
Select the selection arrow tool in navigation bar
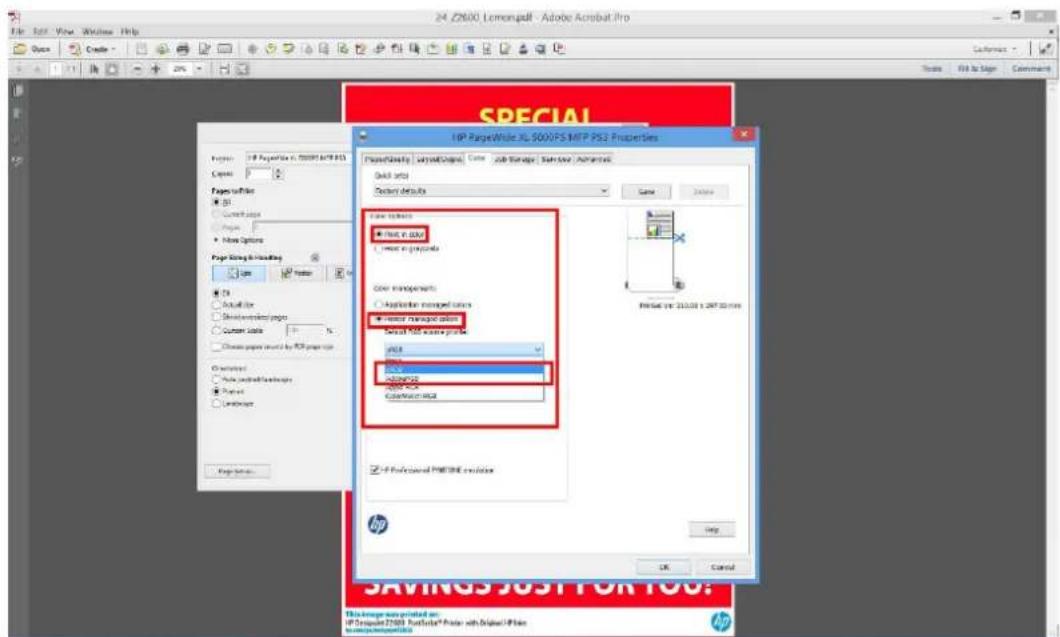click(94, 69)
